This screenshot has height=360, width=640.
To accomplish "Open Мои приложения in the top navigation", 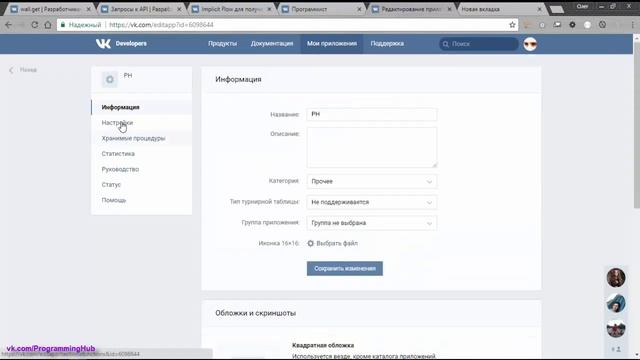I will coord(332,44).
